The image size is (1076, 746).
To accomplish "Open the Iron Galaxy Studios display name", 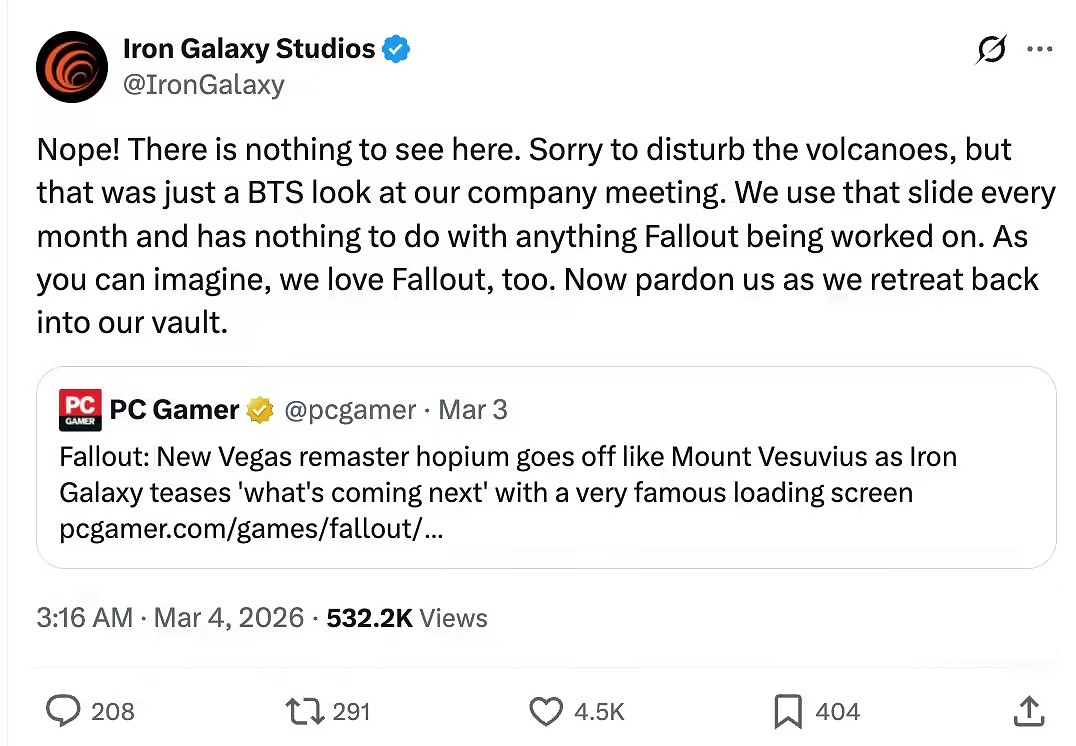I will pos(248,48).
